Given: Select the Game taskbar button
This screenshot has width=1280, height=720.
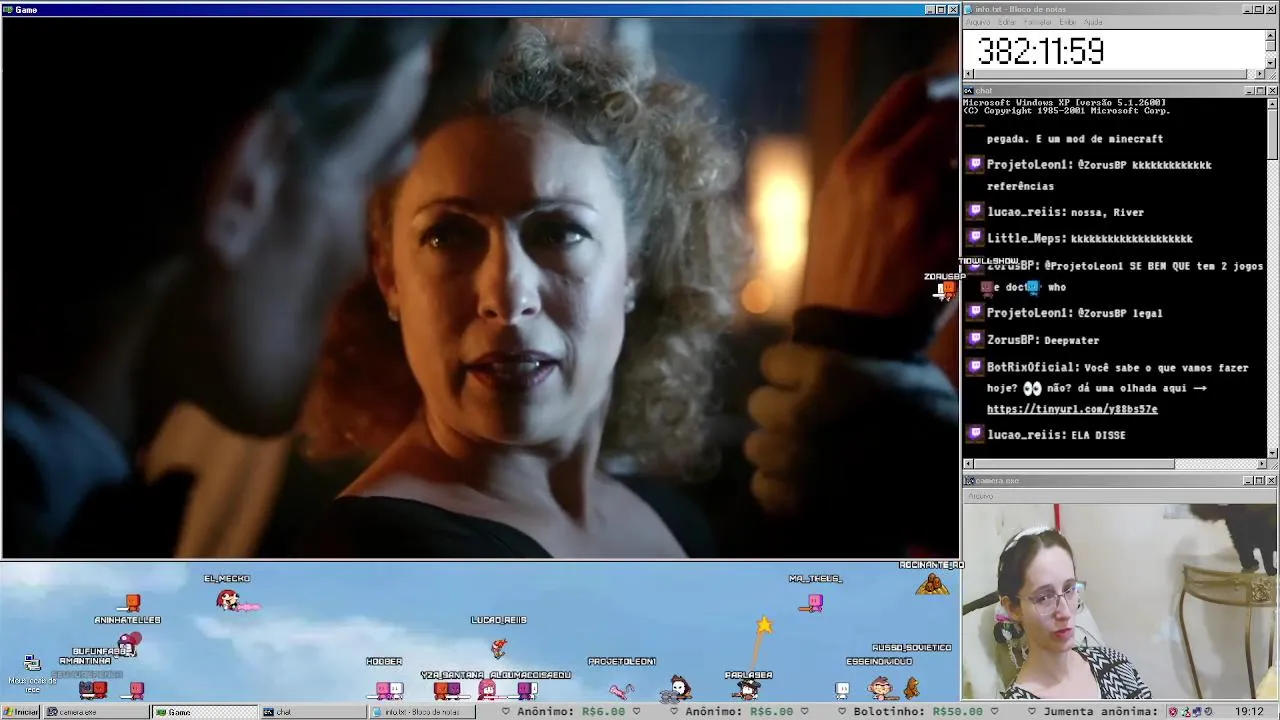Looking at the screenshot, I should (204, 712).
